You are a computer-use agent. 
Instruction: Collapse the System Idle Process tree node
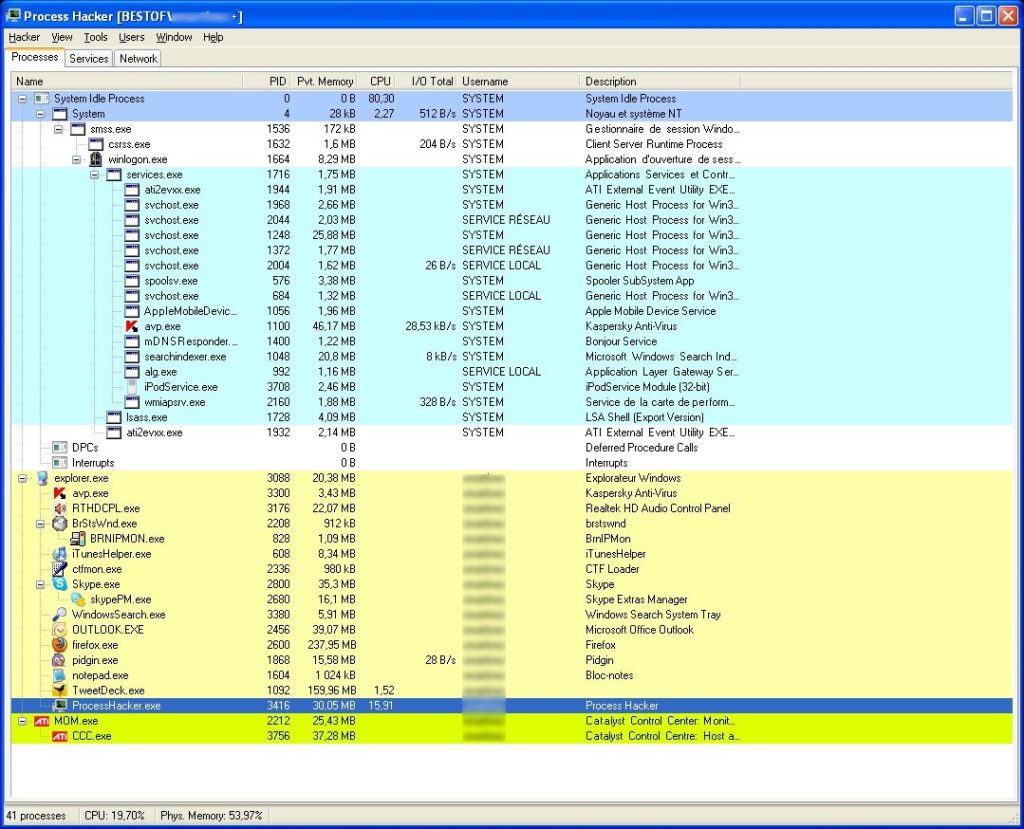point(23,99)
